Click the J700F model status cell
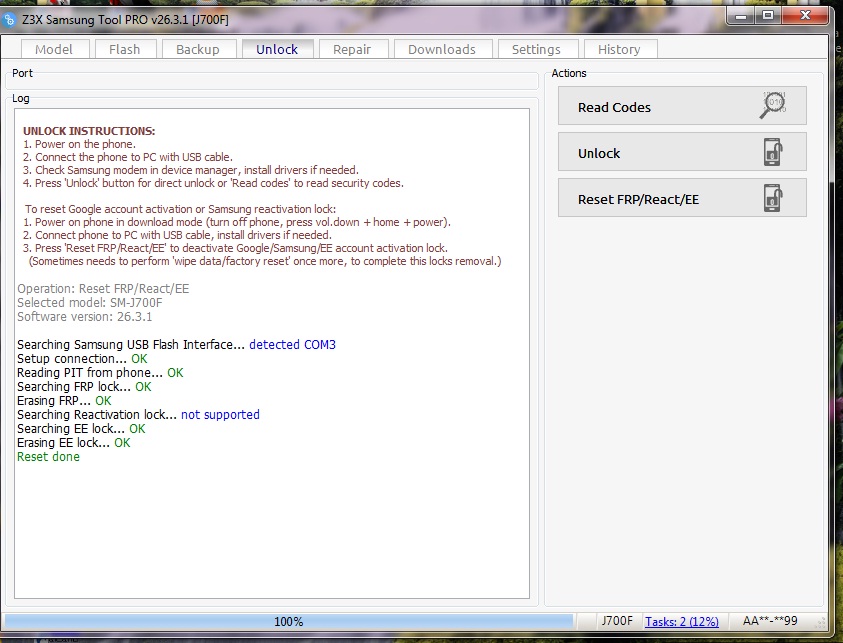The height and width of the screenshot is (643, 843). (x=617, y=621)
